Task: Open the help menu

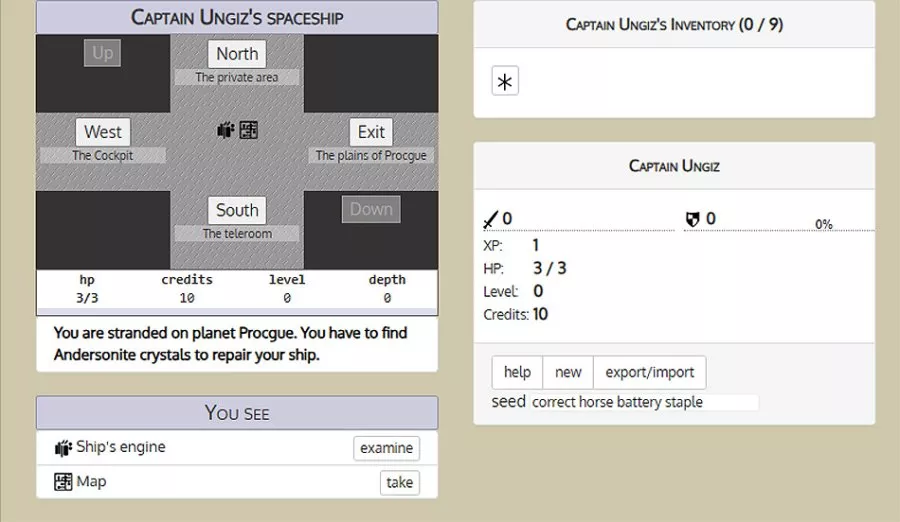Action: 517,372
